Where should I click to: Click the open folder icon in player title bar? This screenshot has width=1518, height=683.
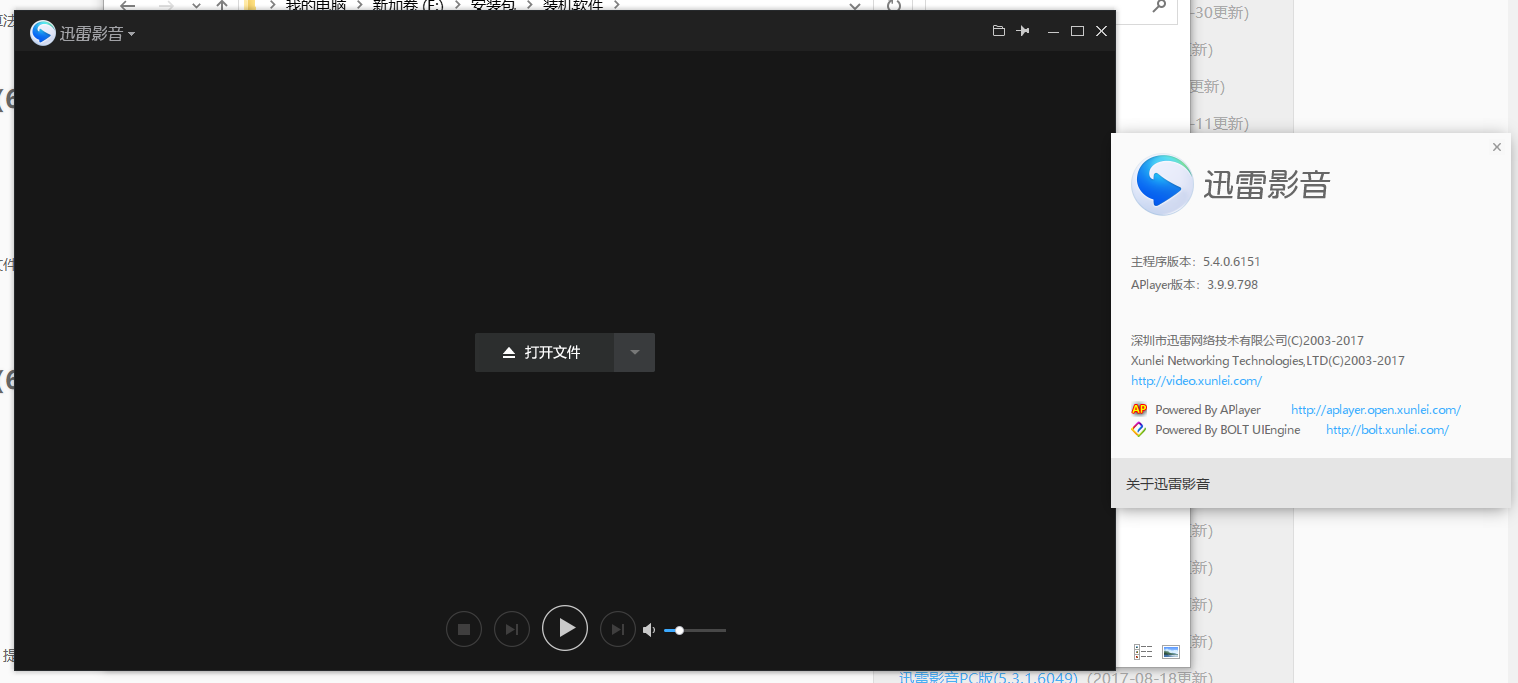[998, 32]
